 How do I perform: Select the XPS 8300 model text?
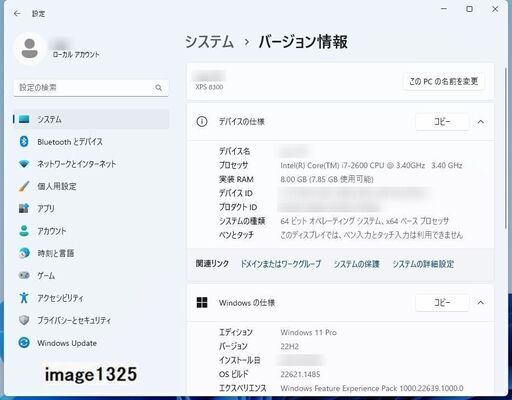[209, 87]
